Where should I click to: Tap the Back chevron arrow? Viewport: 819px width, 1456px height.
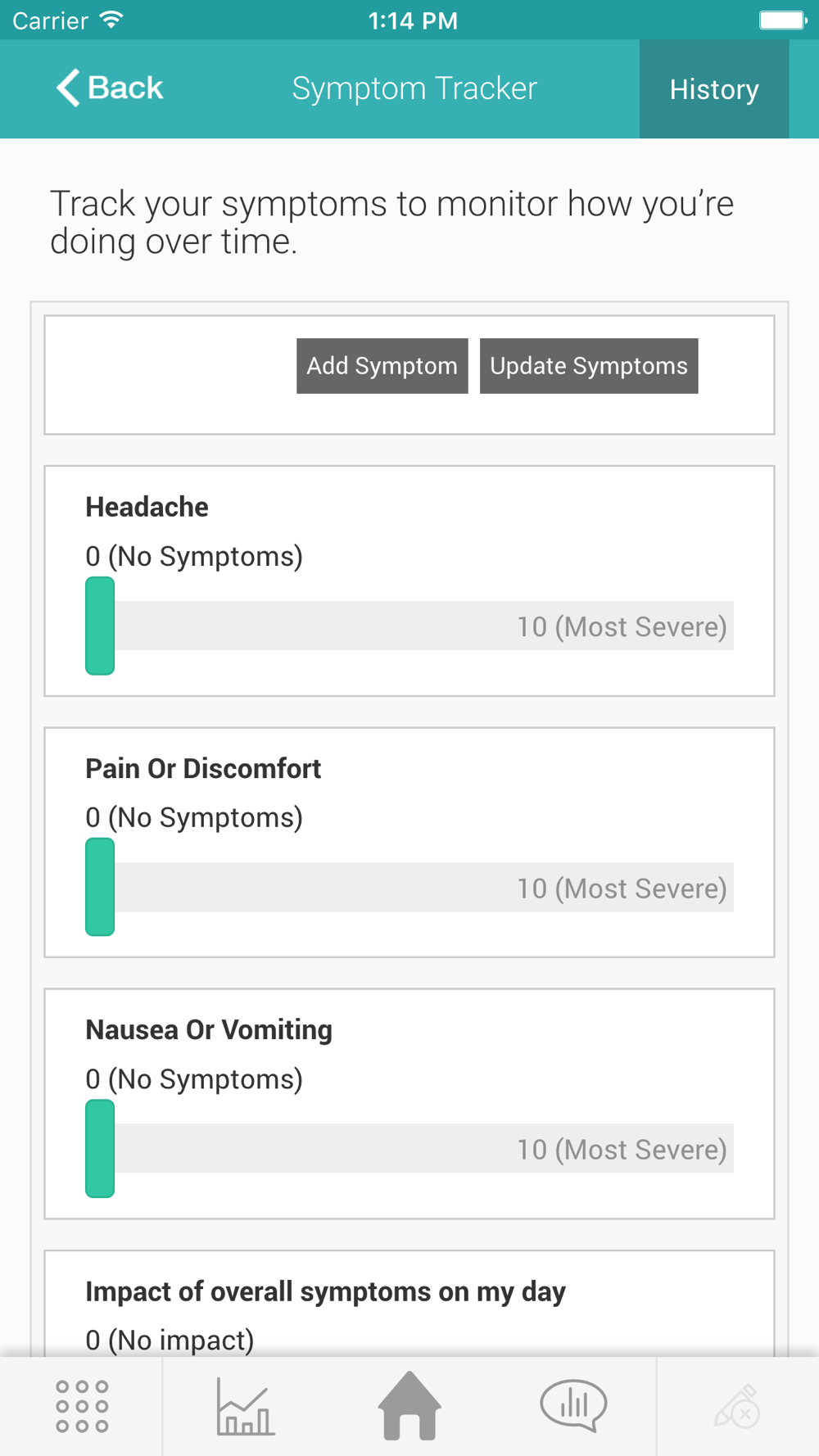tap(68, 88)
